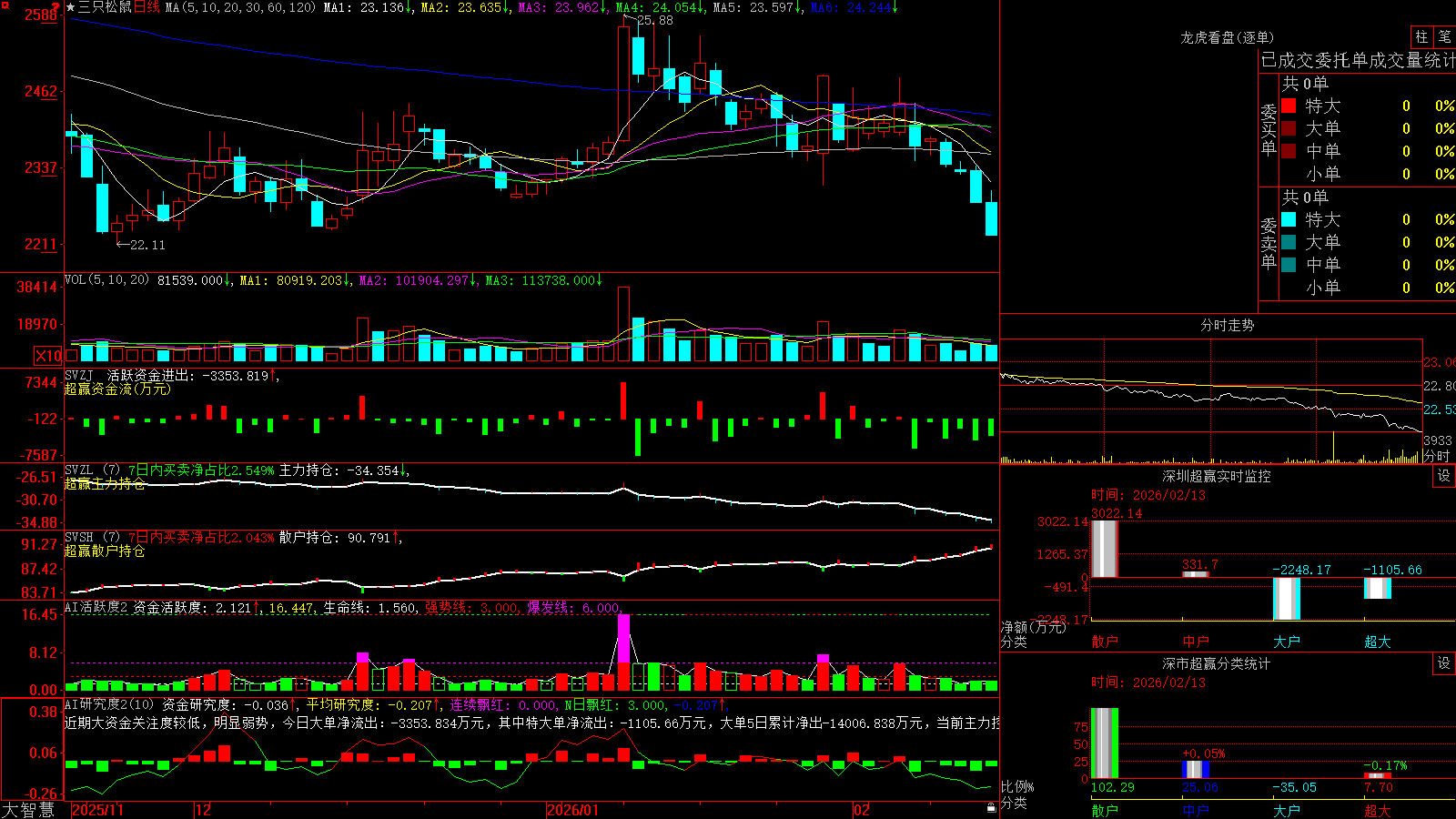Click the 02 month marker on timeline
The width and height of the screenshot is (1456, 819).
pyautogui.click(x=862, y=810)
